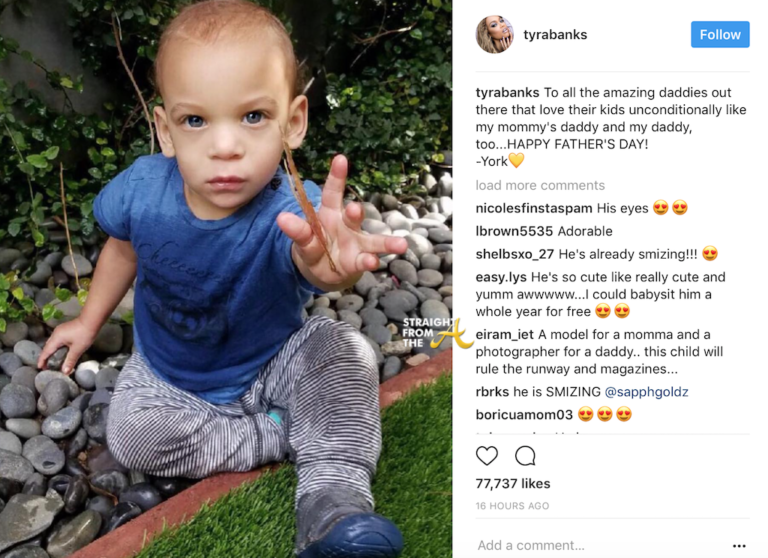Follow the tyrabanks account

coord(720,34)
